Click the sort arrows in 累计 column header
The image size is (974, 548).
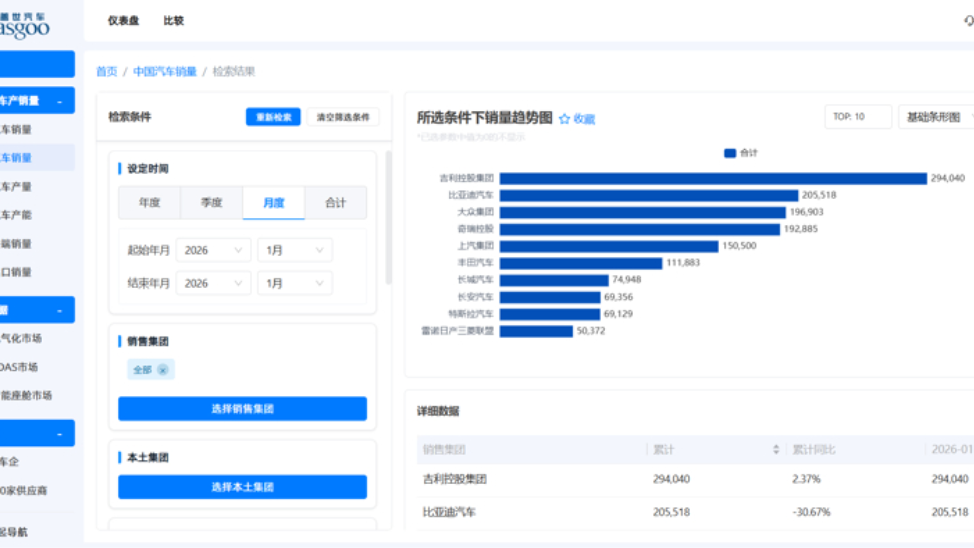776,449
